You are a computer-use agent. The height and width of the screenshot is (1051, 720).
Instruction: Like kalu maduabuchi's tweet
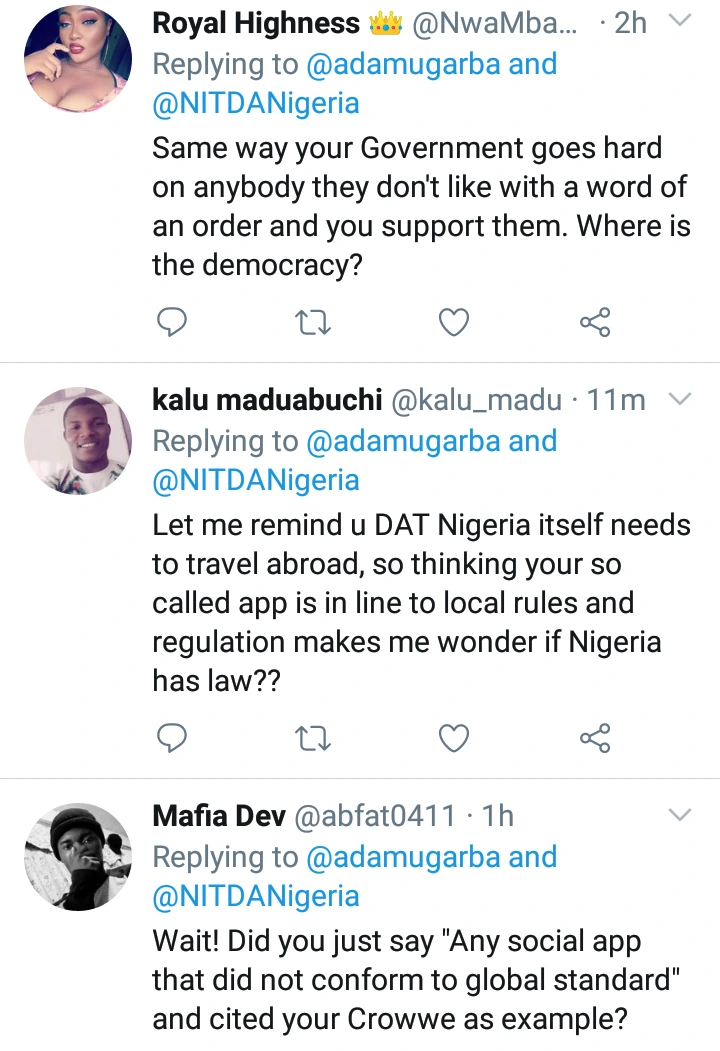[454, 738]
